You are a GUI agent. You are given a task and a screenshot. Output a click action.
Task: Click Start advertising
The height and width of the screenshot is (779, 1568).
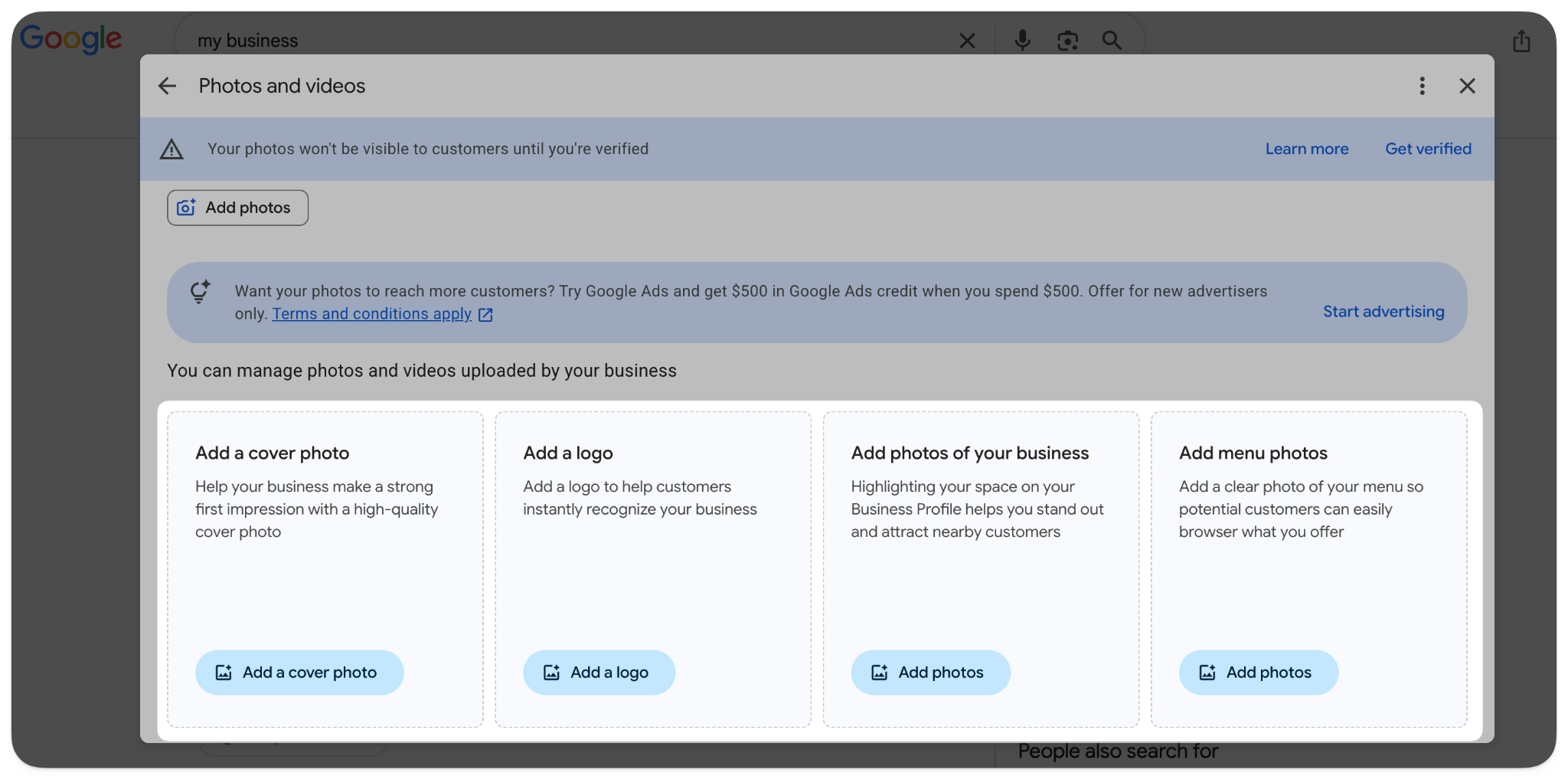[x=1383, y=311]
